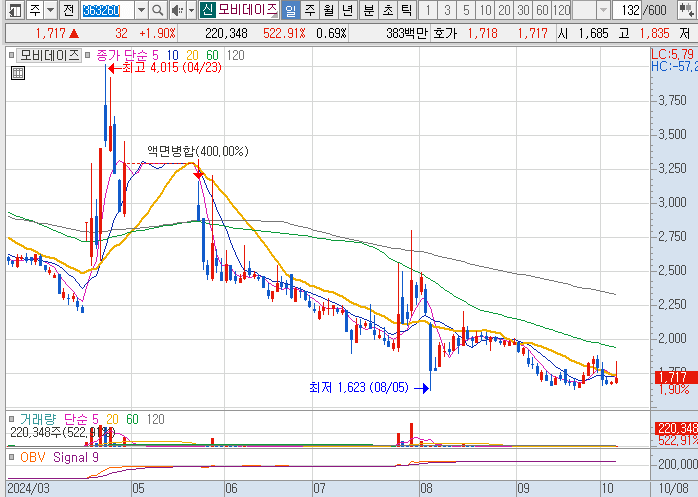Open the stock code history dropdown
Viewport: 698px width, 497px height.
141,10
